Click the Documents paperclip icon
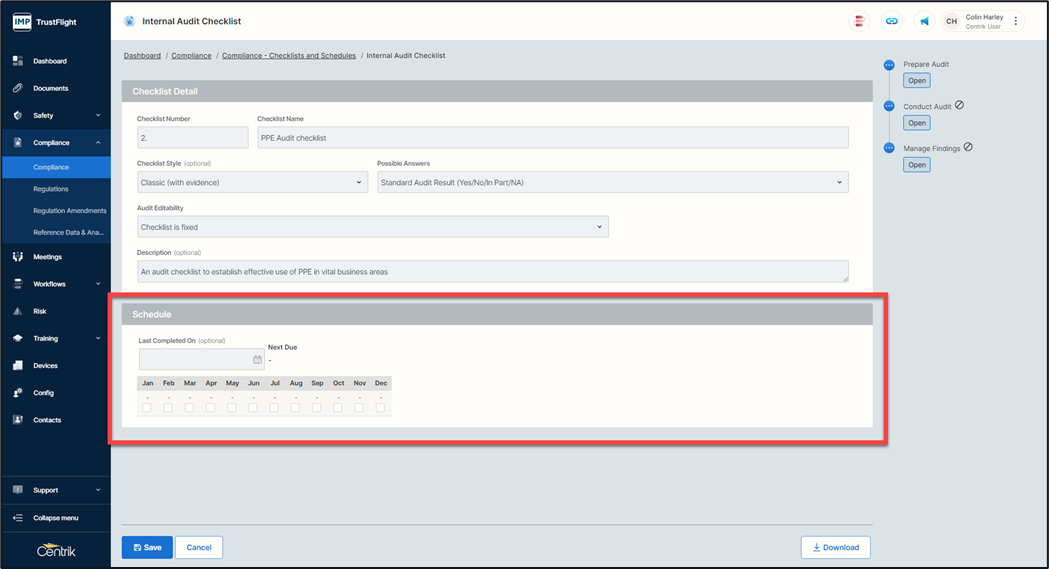This screenshot has width=1049, height=569. (x=18, y=88)
